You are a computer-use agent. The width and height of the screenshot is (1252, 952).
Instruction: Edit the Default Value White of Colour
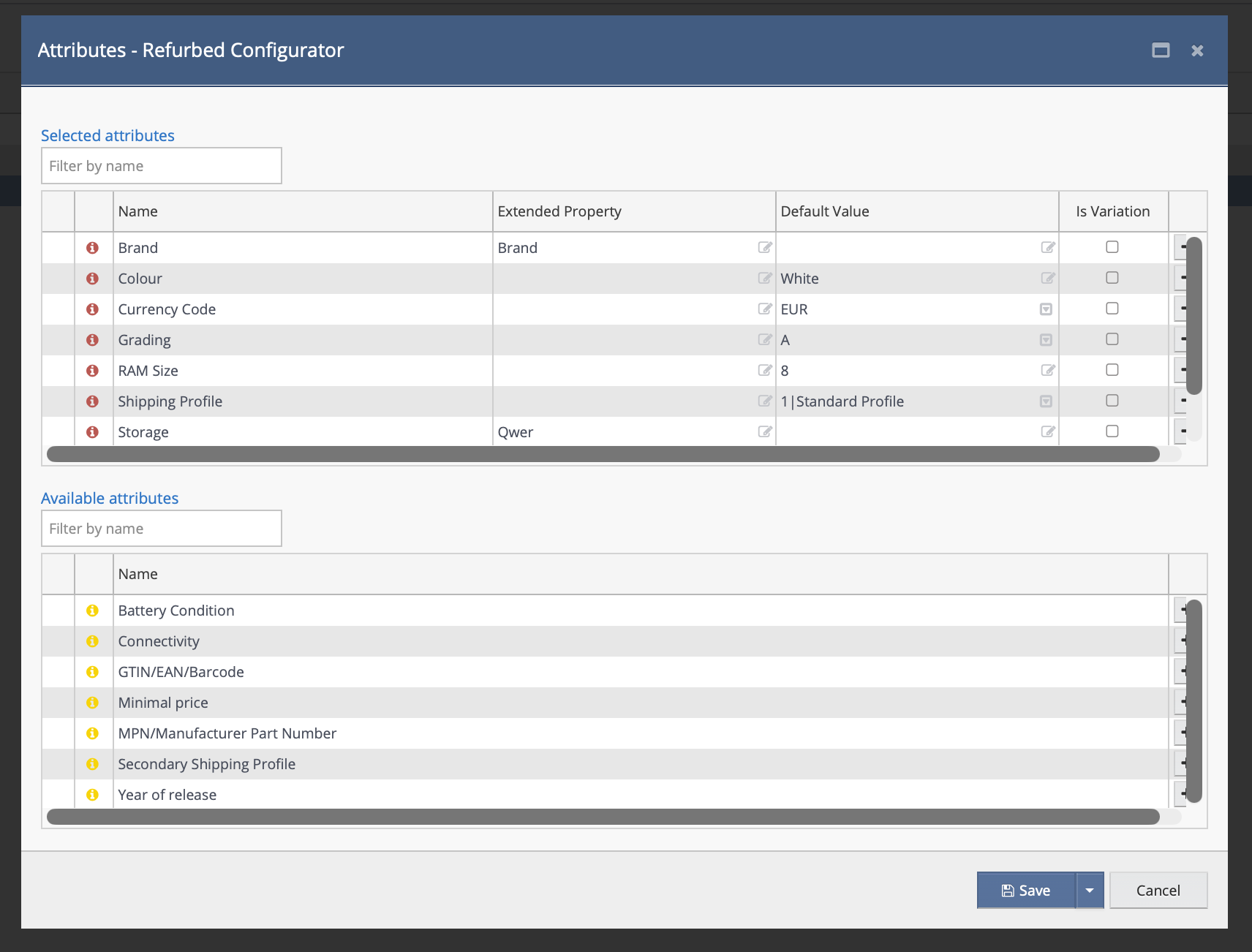coord(1048,278)
